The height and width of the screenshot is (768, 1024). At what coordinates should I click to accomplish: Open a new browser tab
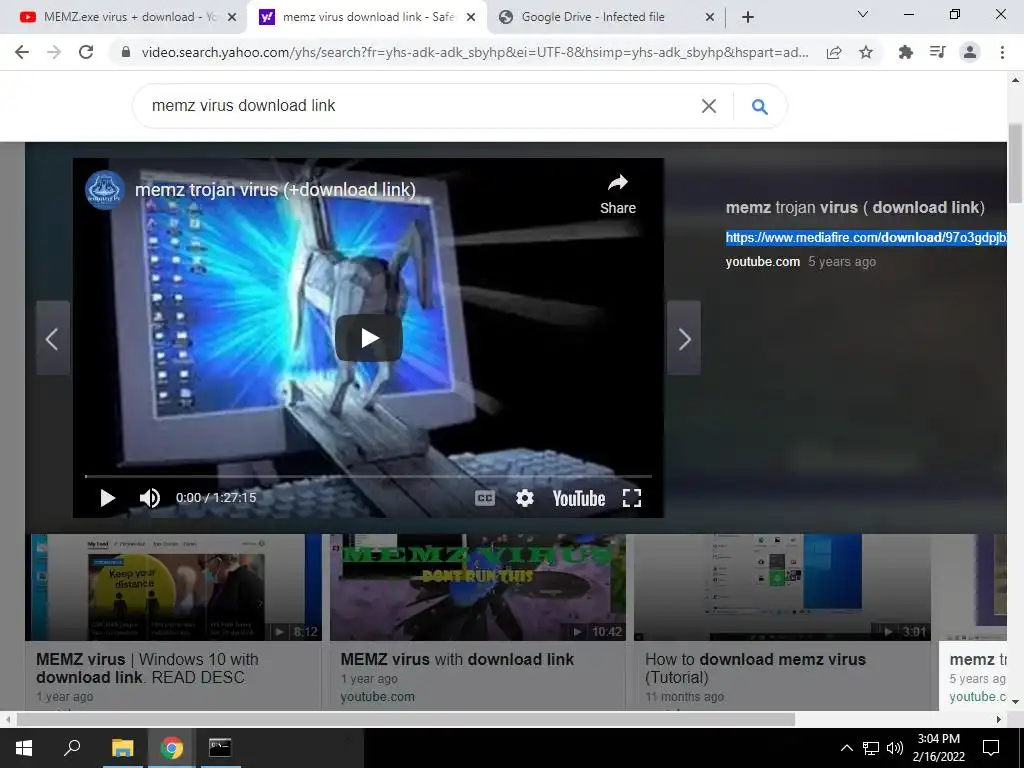tap(748, 18)
